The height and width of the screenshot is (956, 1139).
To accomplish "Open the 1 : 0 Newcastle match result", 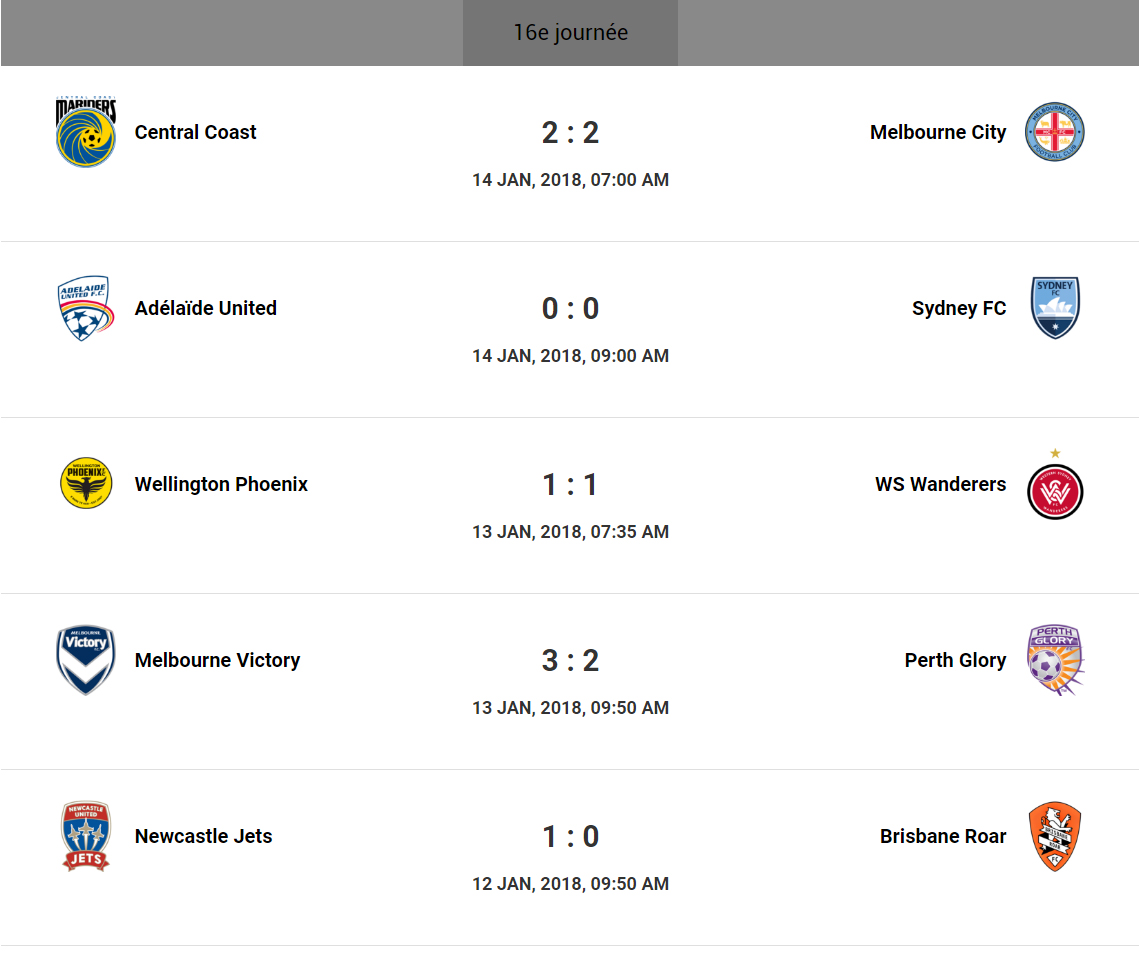I will click(x=570, y=836).
